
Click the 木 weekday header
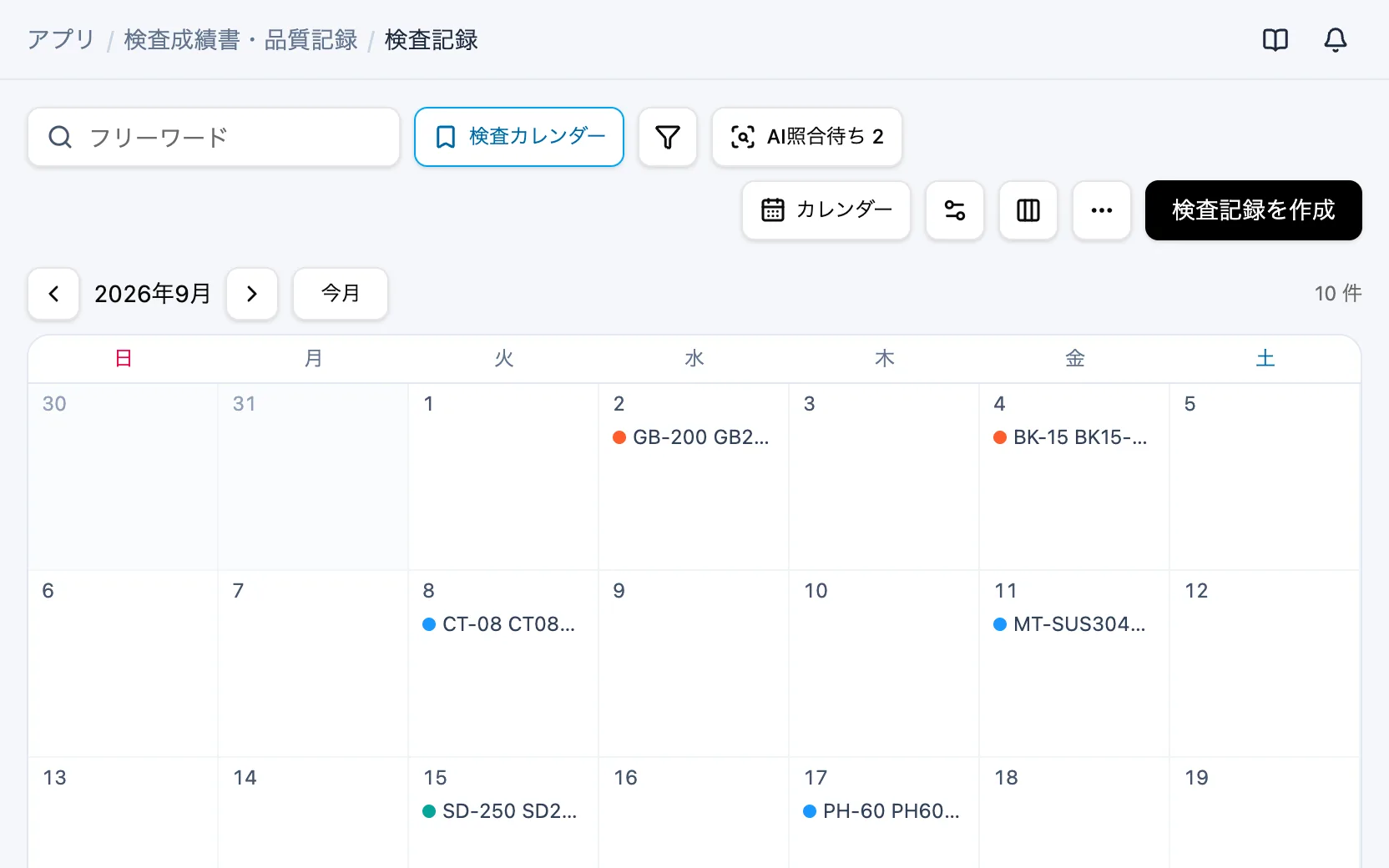[885, 359]
